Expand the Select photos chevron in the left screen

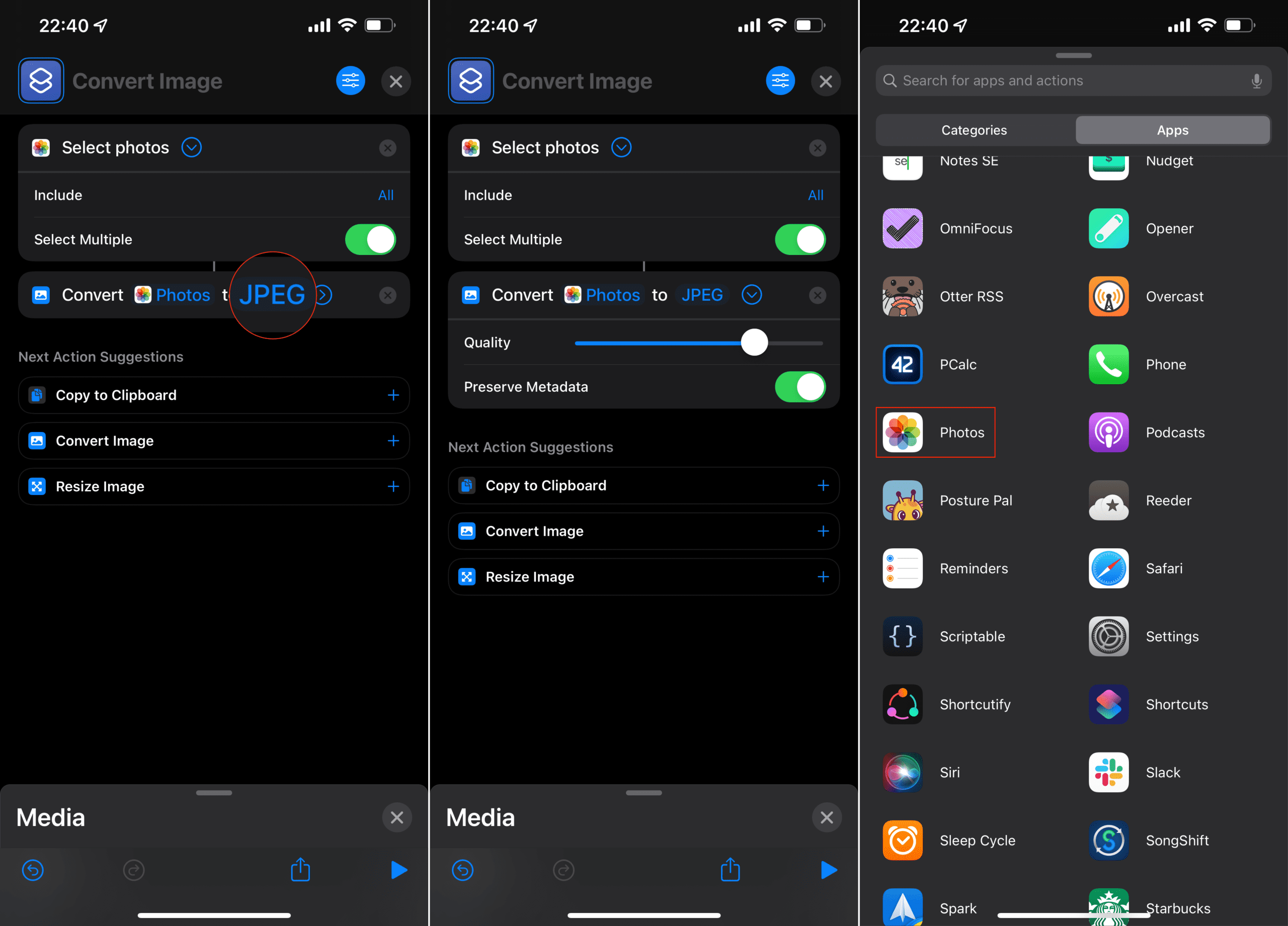191,147
